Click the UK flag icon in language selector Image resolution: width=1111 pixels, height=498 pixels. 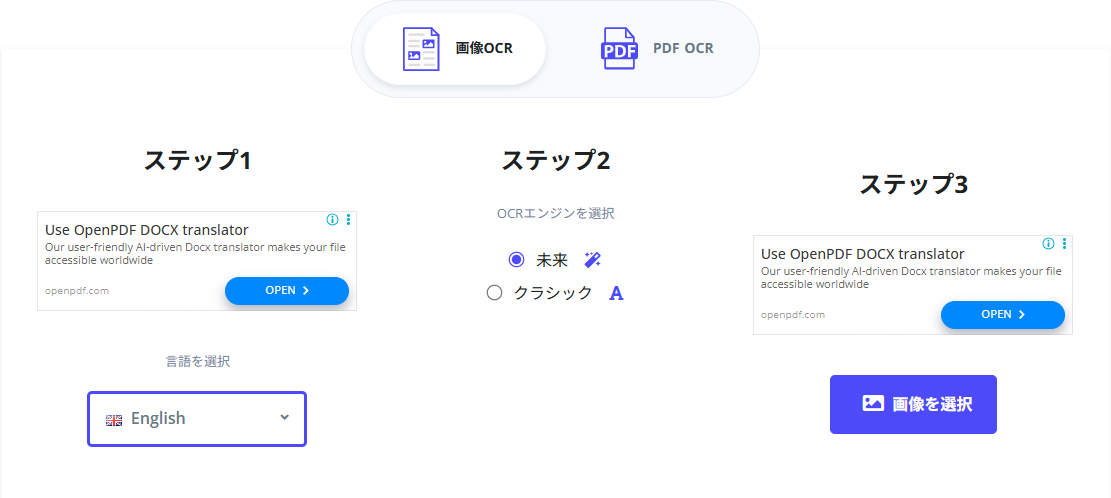(114, 420)
